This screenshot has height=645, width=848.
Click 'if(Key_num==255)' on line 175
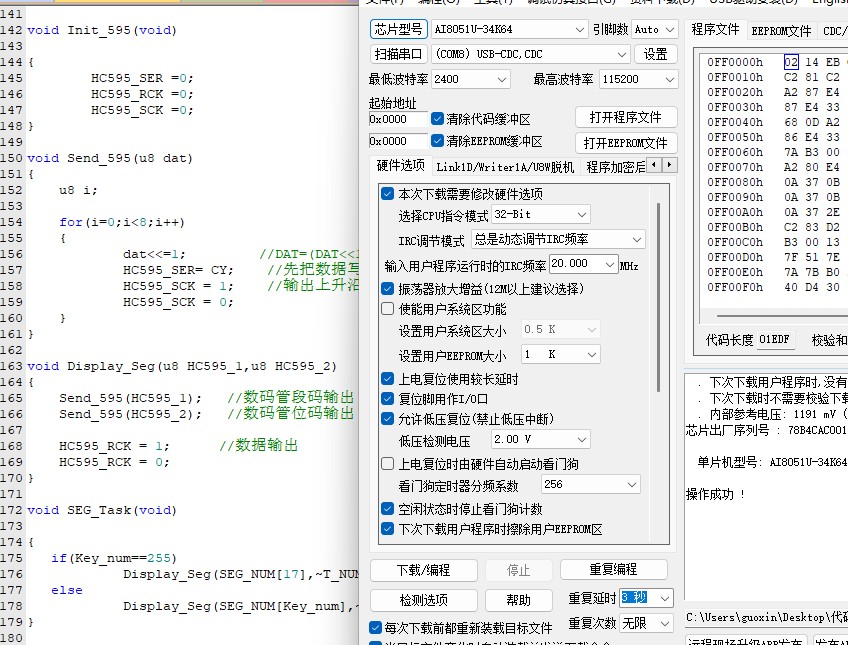point(114,558)
